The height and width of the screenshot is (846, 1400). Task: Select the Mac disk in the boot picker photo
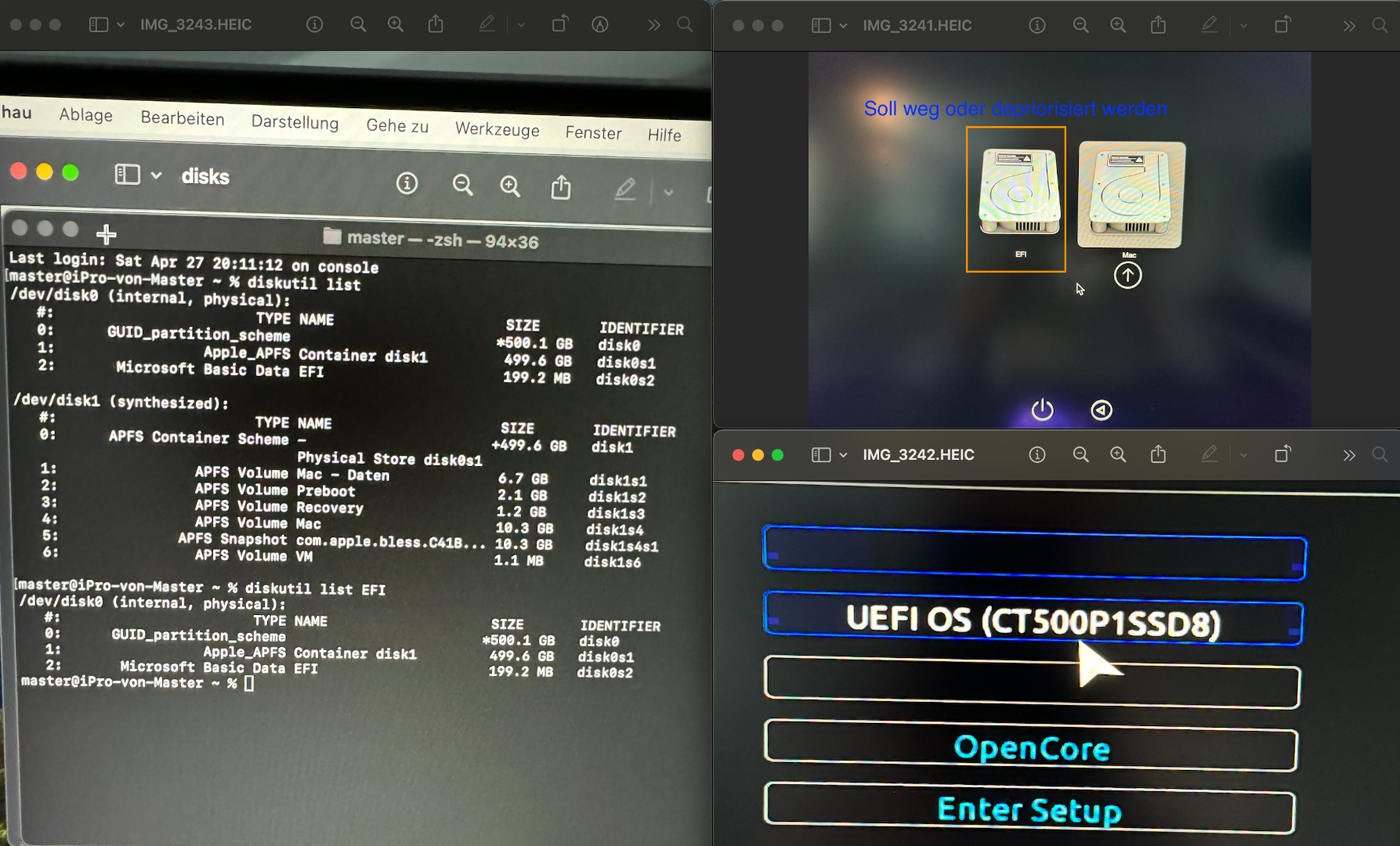pos(1131,195)
